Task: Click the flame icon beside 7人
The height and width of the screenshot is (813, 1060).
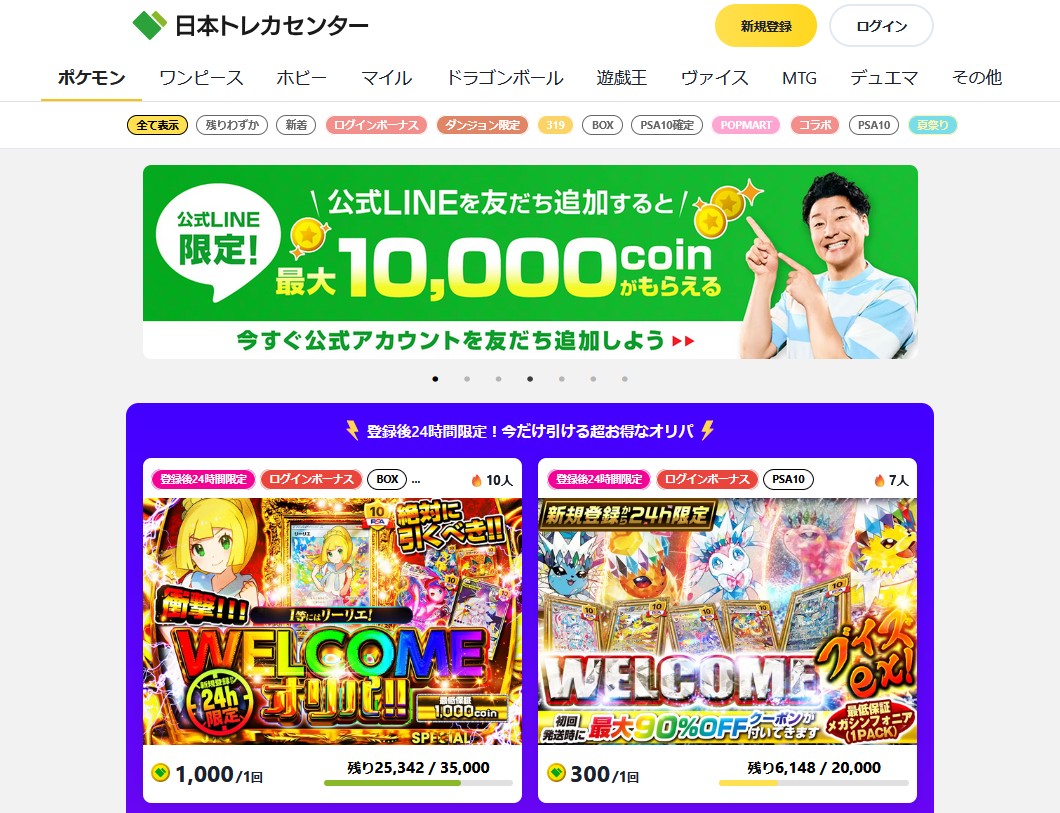Action: pyautogui.click(x=879, y=480)
